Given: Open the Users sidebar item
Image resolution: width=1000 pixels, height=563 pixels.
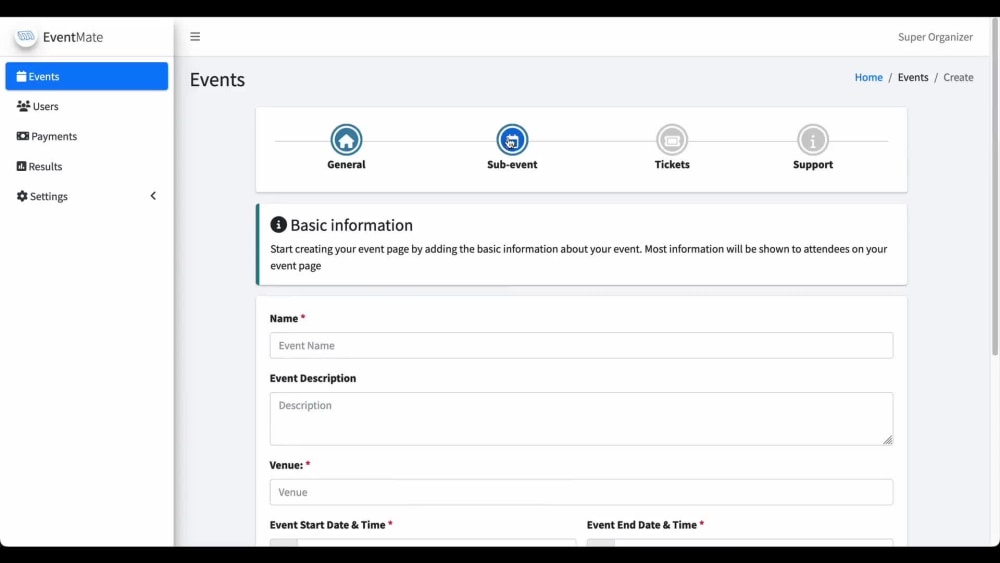Looking at the screenshot, I should [87, 106].
